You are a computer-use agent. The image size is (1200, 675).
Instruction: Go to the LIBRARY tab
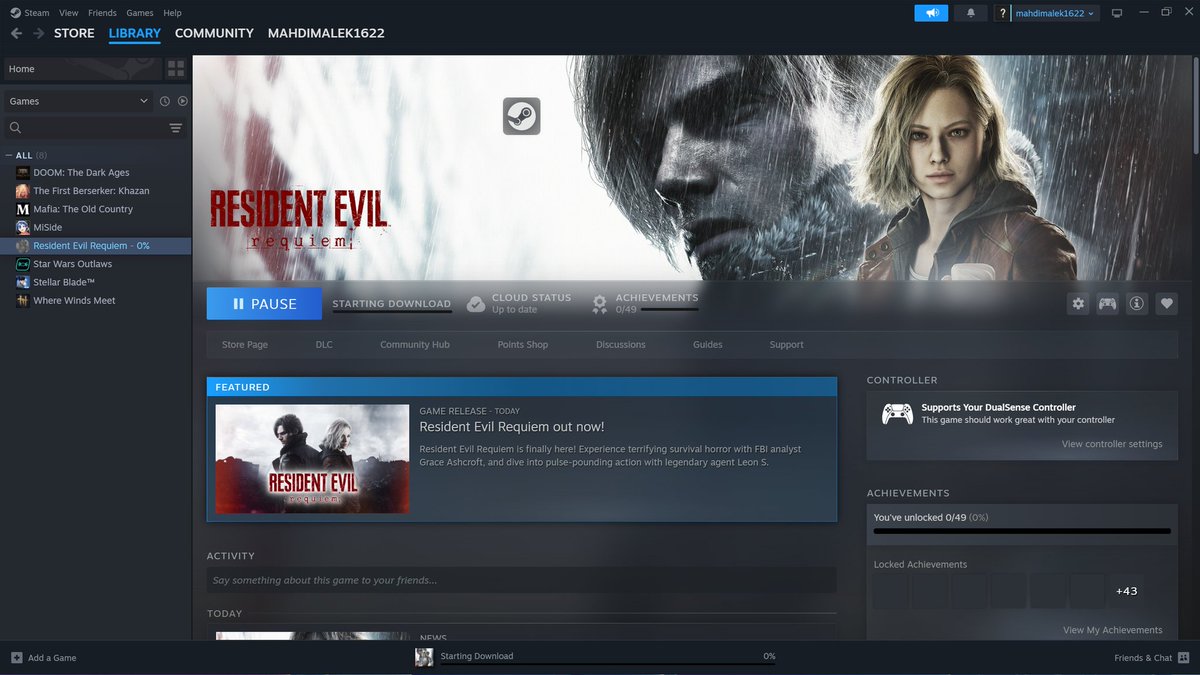135,33
